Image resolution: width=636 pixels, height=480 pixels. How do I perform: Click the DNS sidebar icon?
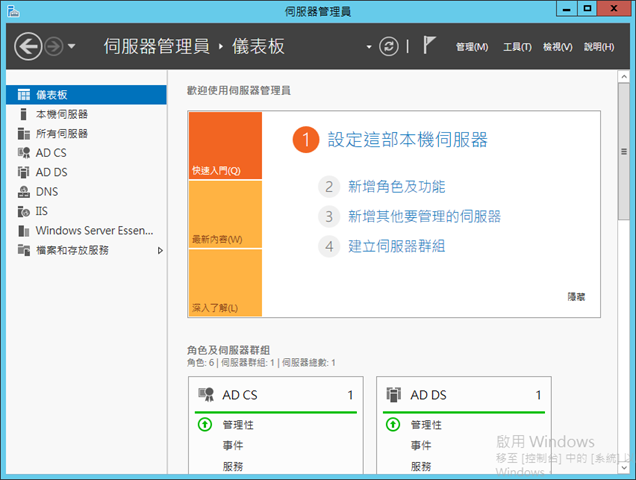[x=24, y=192]
